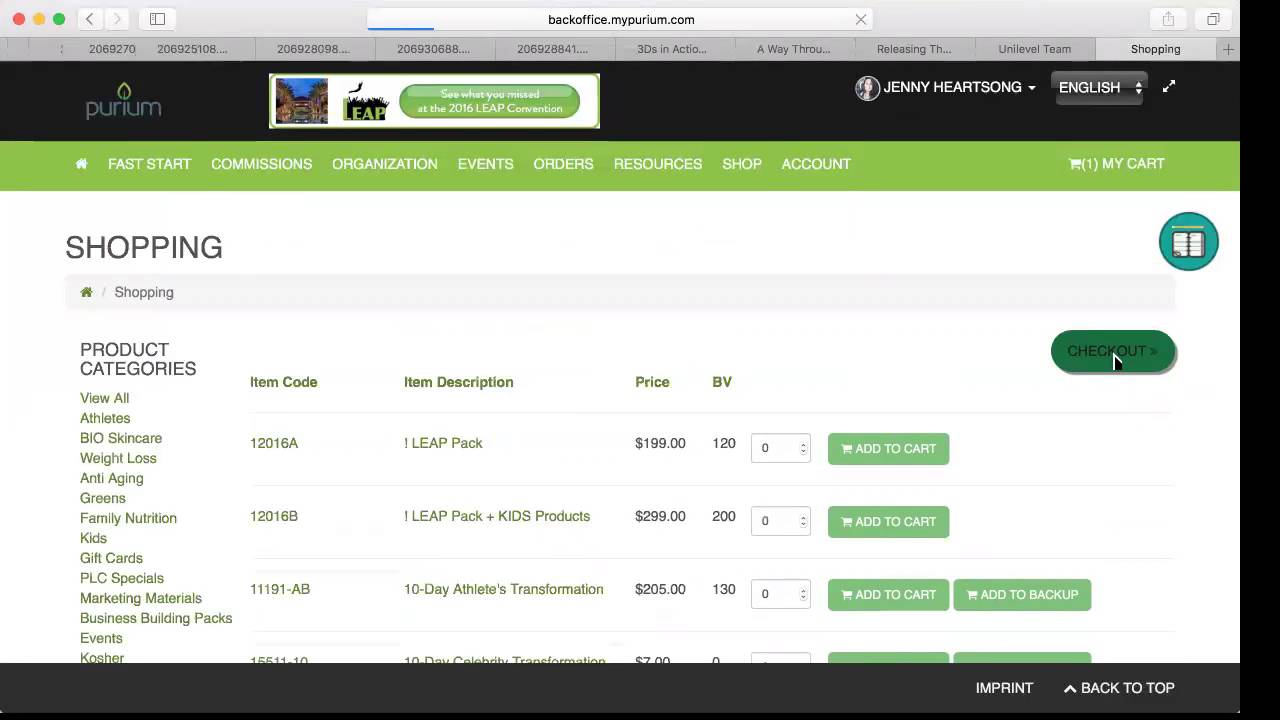Viewport: 1280px width, 720px height.
Task: Open the floating book resource icon
Action: pyautogui.click(x=1188, y=241)
